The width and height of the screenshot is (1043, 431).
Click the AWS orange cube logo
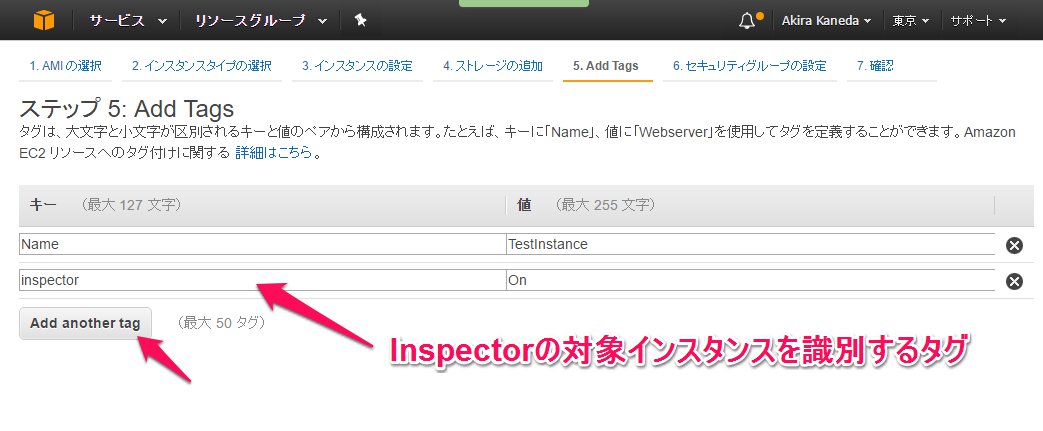tap(43, 20)
